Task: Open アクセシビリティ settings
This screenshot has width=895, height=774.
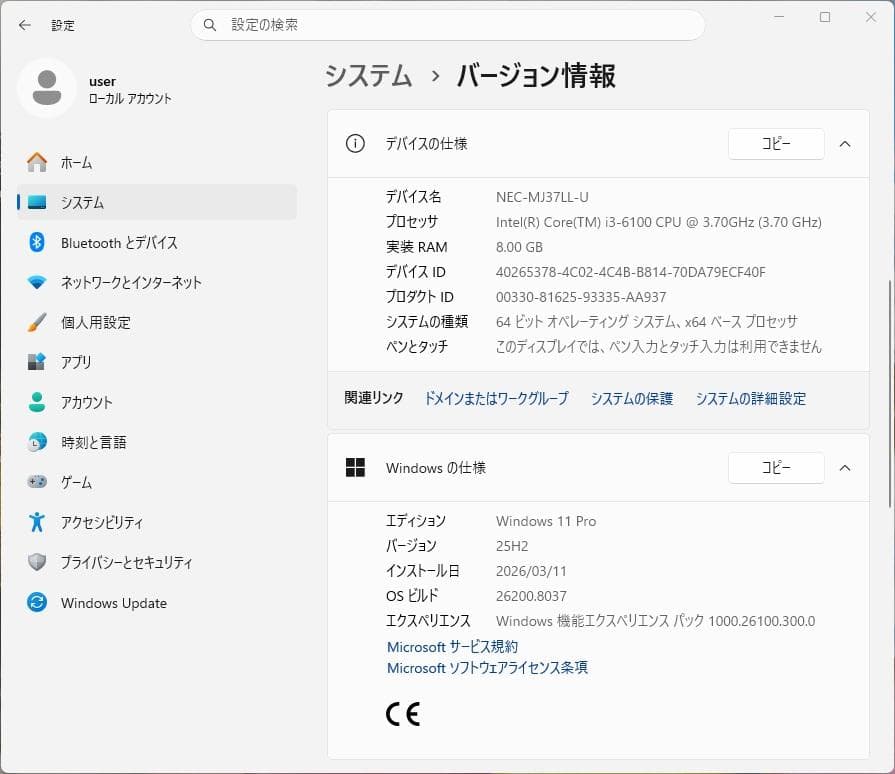Action: (157, 522)
